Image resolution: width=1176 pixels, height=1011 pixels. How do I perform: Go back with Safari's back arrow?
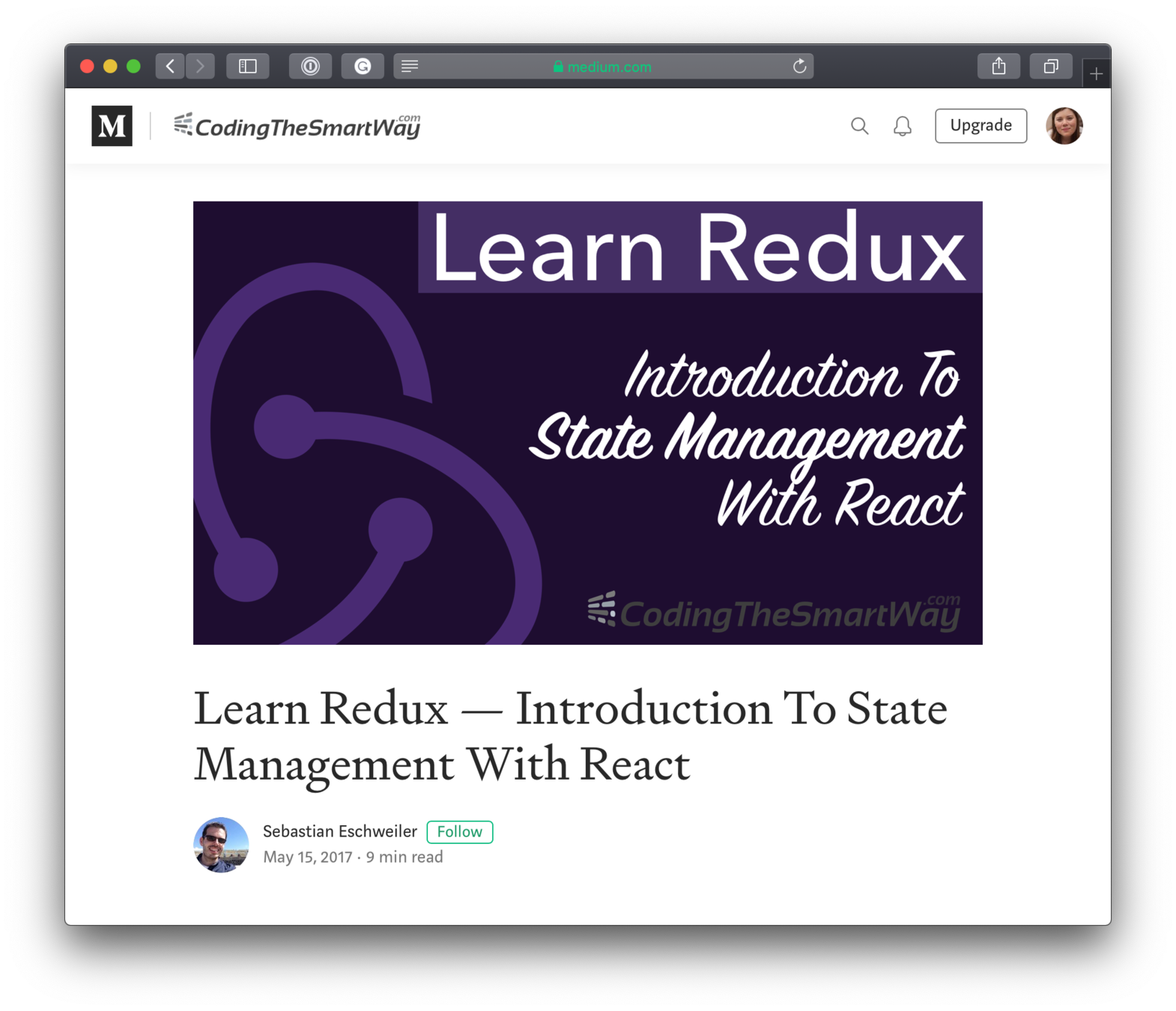(170, 67)
